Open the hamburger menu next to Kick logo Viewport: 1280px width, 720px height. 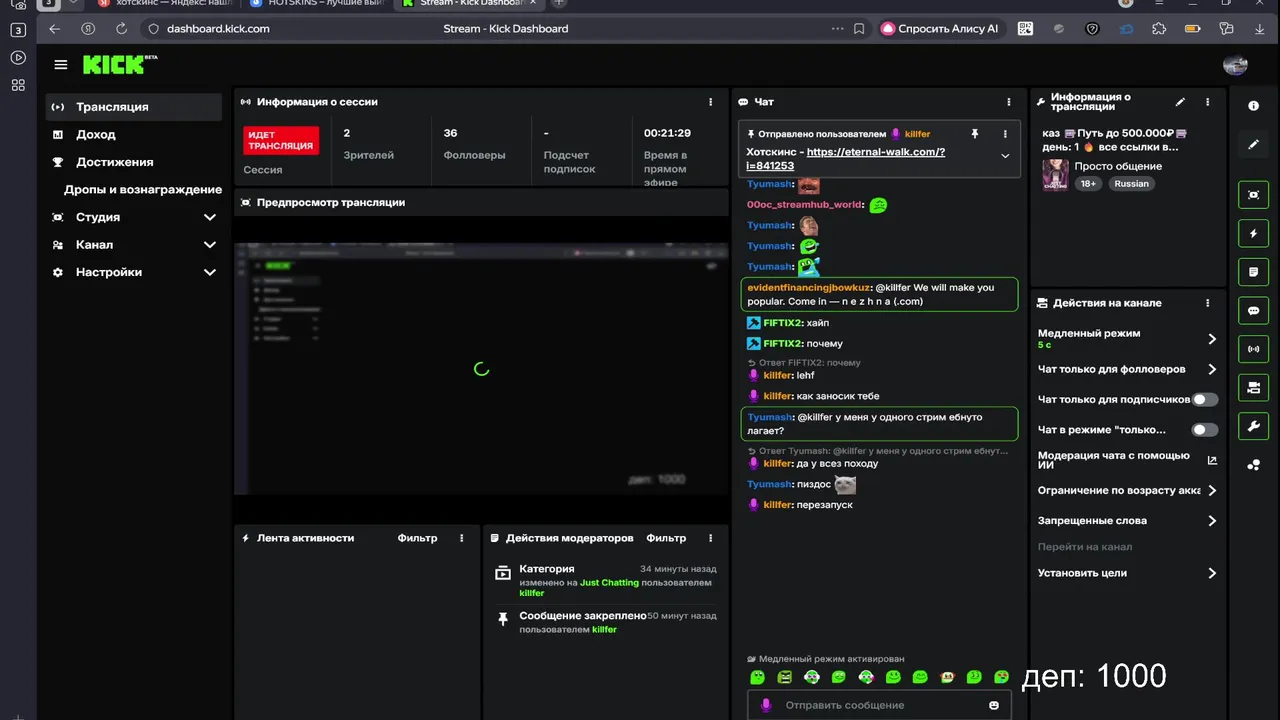[x=61, y=65]
